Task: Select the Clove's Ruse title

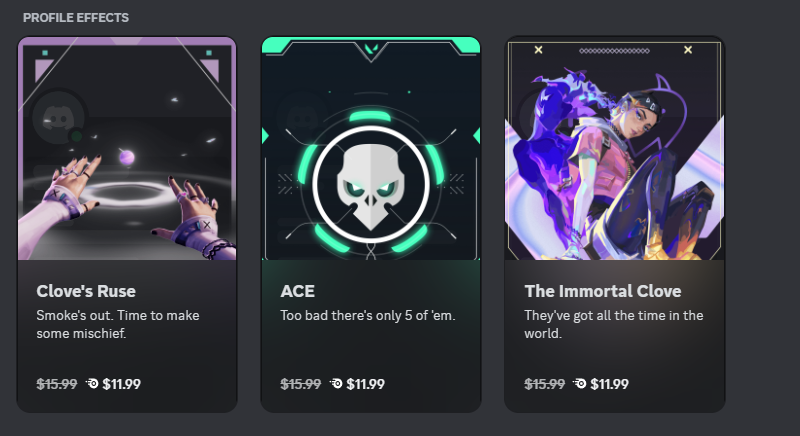Action: tap(86, 291)
